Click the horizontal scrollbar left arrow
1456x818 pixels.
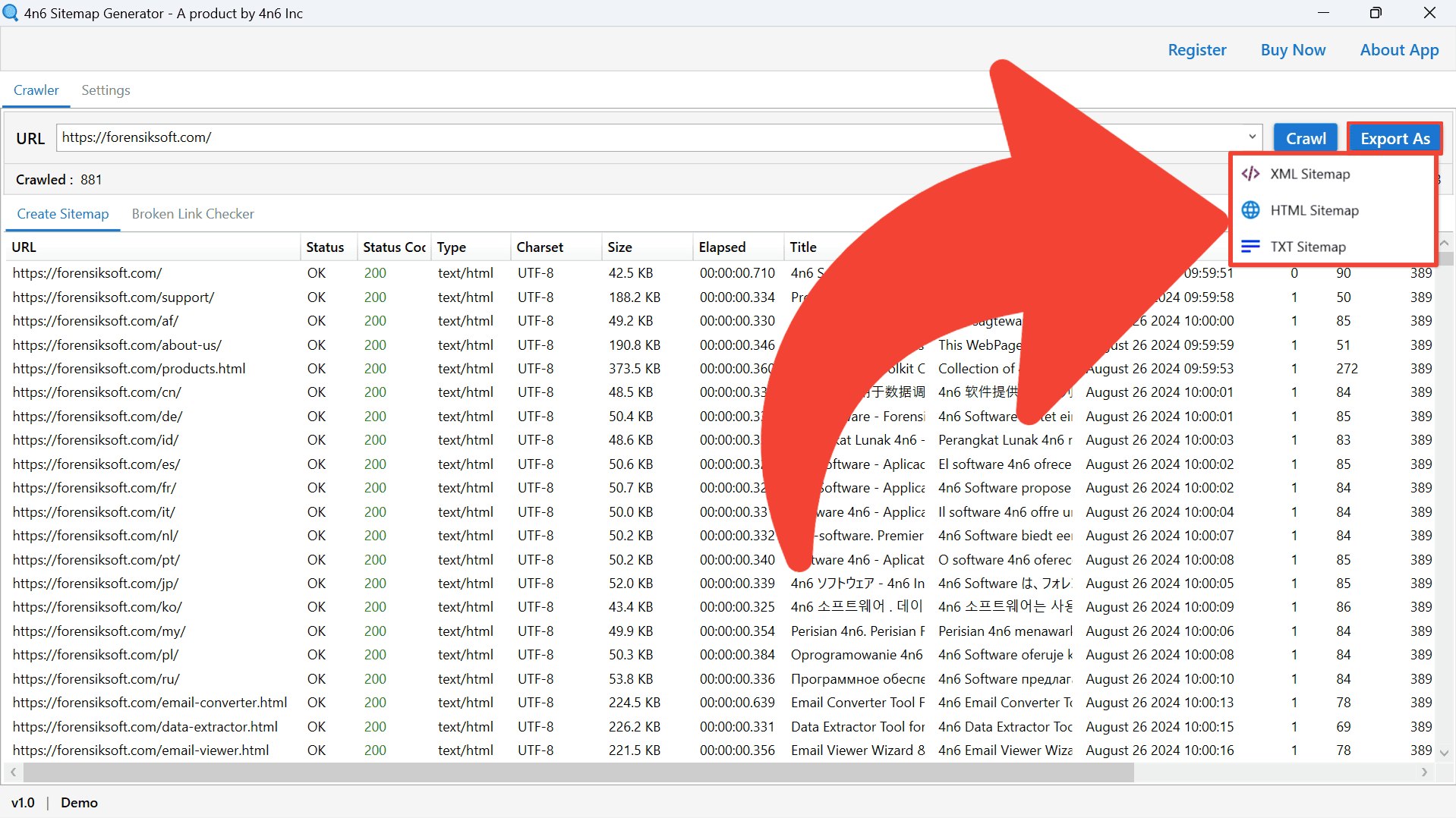coord(13,772)
